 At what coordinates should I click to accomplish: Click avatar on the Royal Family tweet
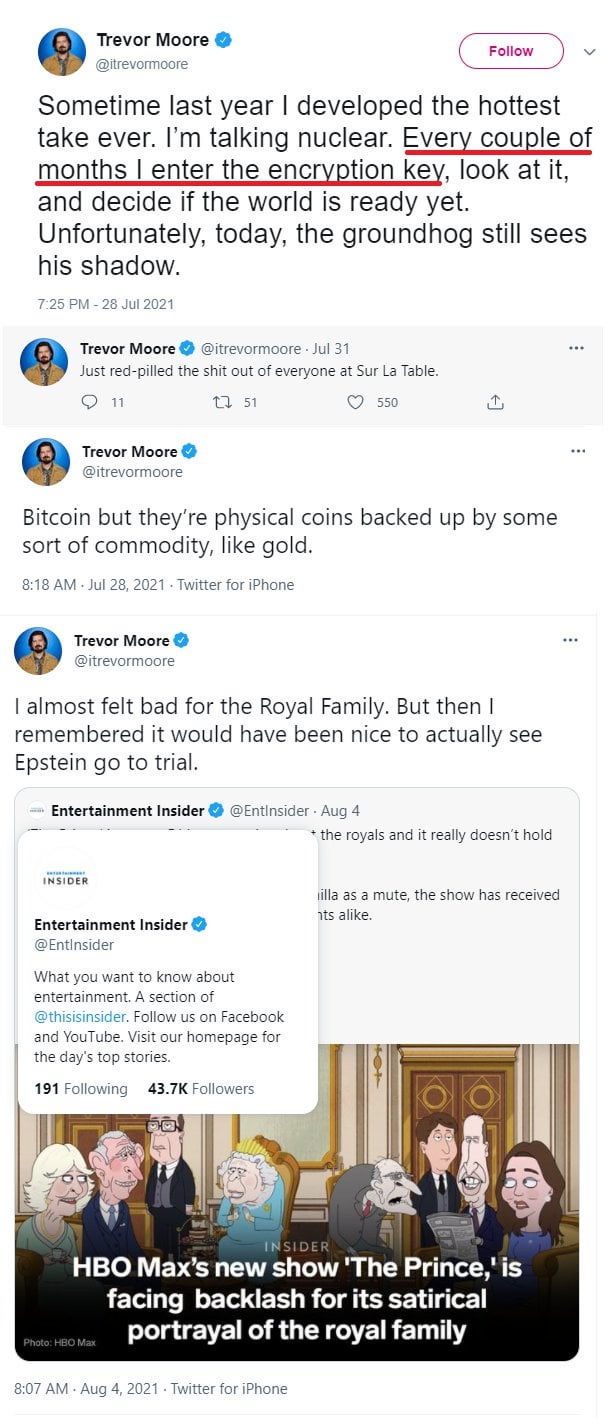(38, 651)
